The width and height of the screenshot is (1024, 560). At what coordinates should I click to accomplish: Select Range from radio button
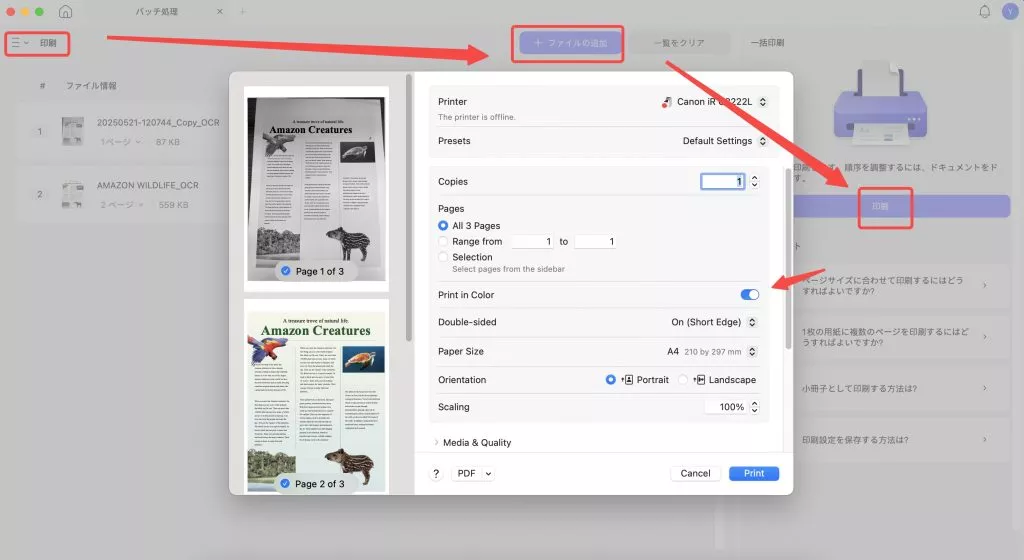click(x=443, y=241)
